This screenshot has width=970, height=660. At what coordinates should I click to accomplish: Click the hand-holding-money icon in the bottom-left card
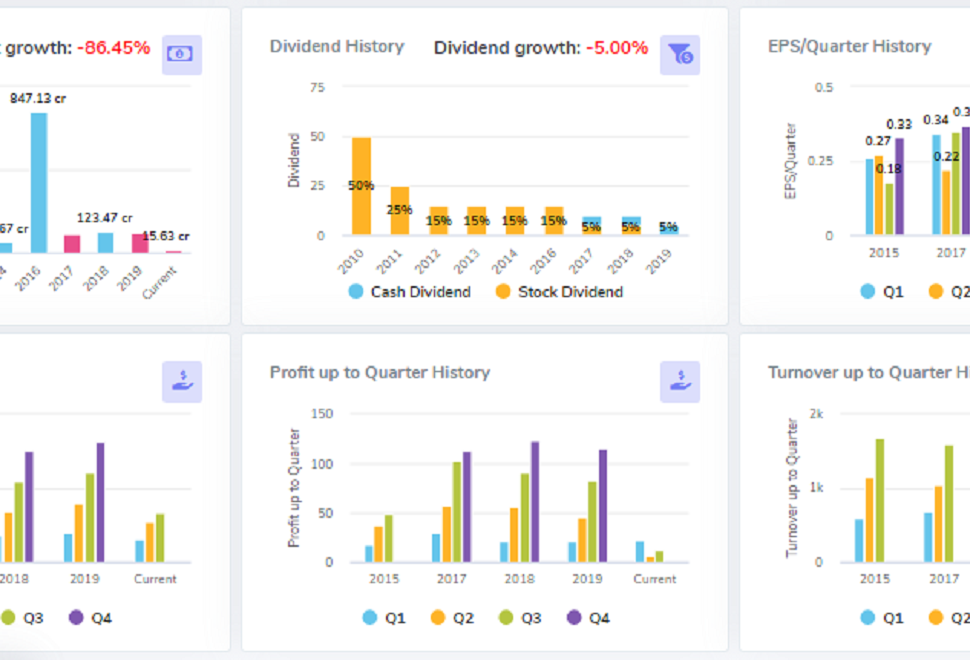click(x=182, y=381)
